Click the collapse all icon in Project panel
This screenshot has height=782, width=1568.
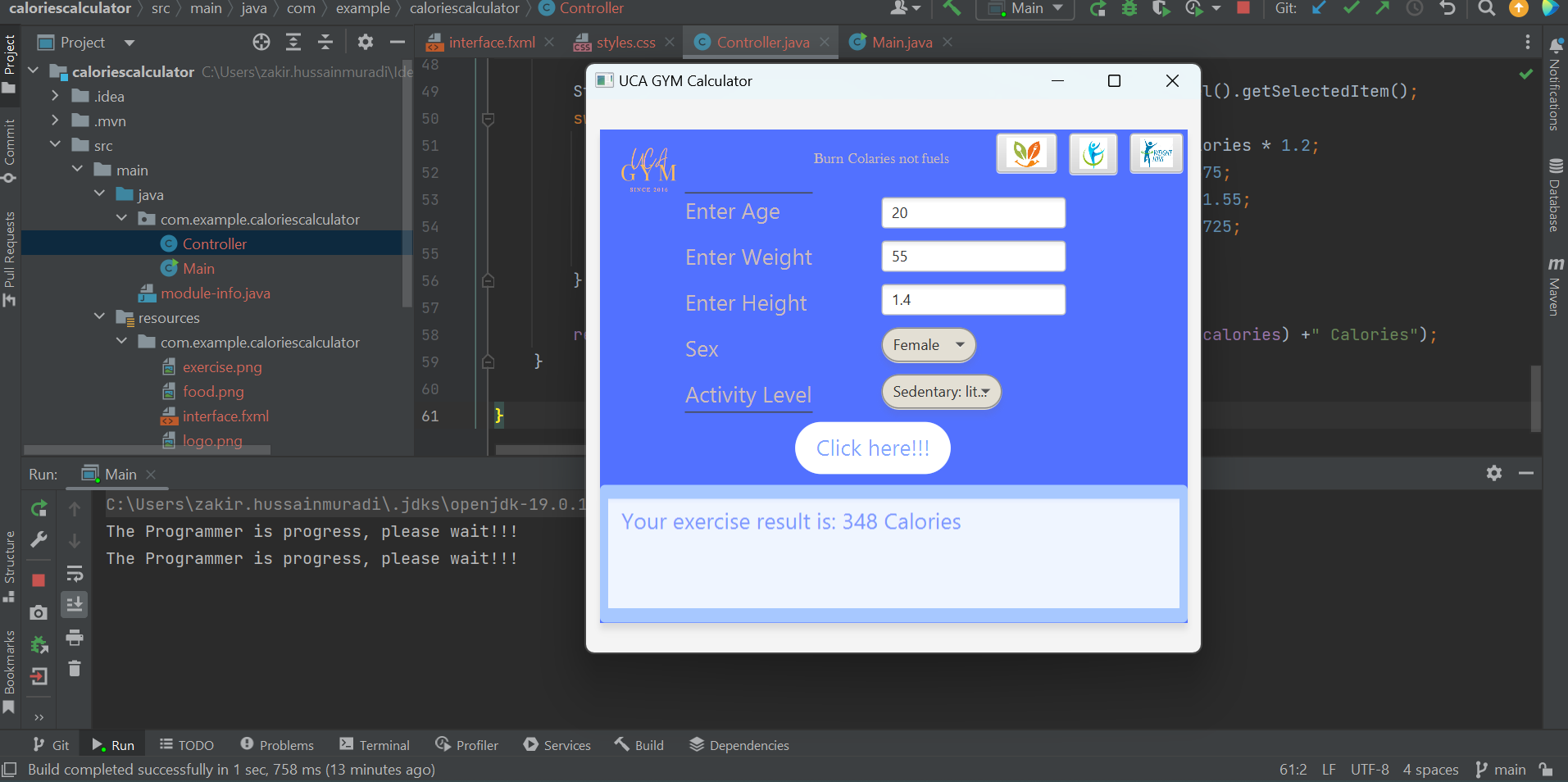pos(325,42)
